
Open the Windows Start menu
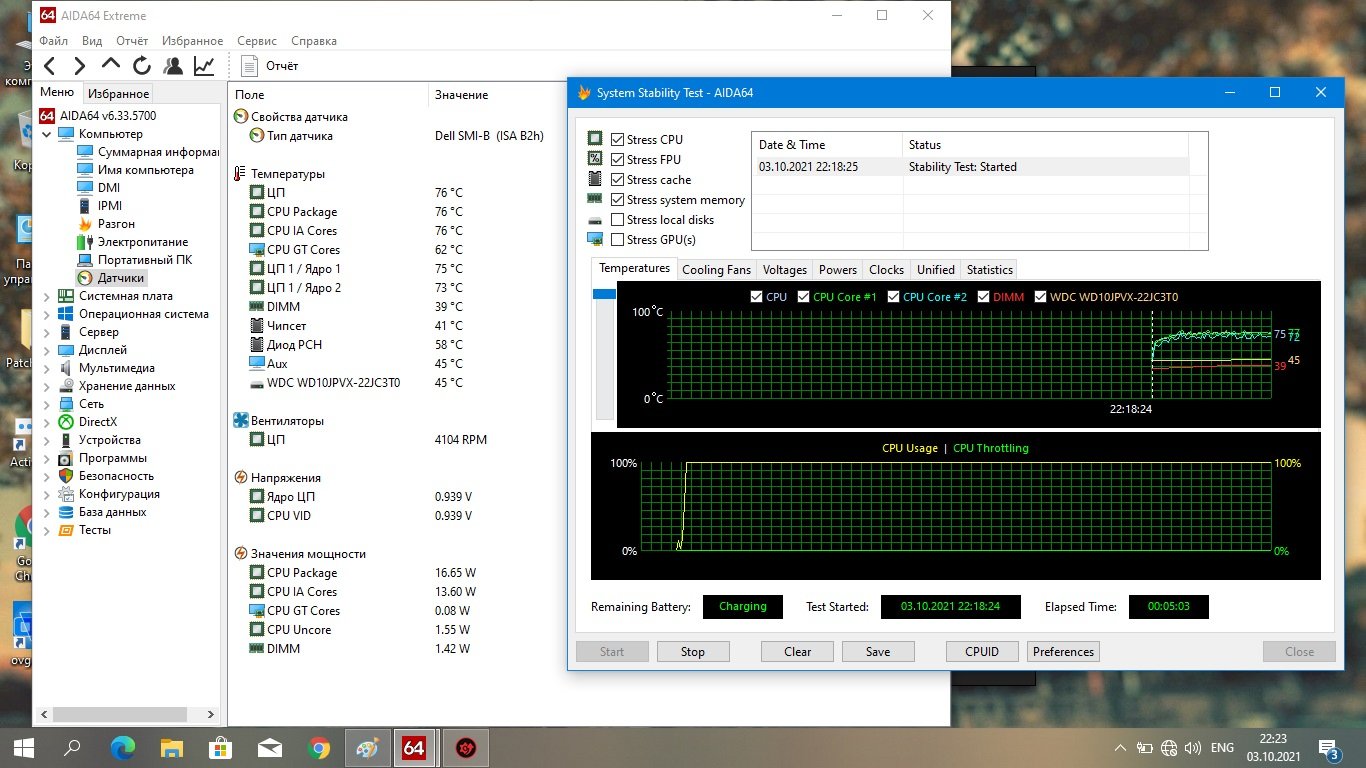[x=24, y=747]
